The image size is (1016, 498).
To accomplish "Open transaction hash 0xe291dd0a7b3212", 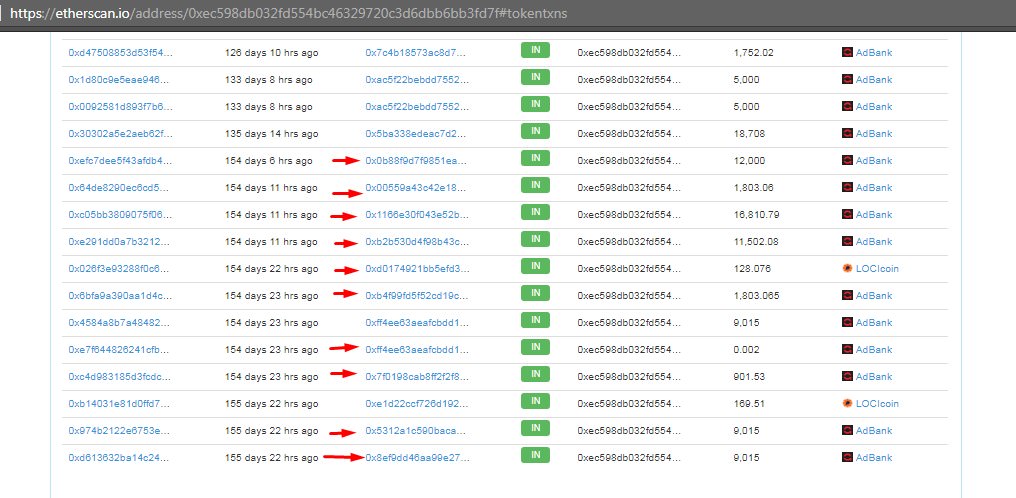I will click(121, 242).
